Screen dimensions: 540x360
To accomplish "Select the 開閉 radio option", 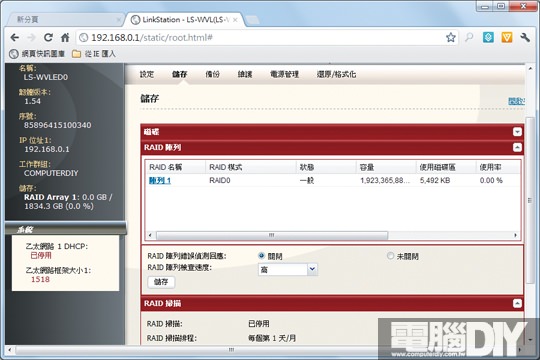I will tap(261, 256).
